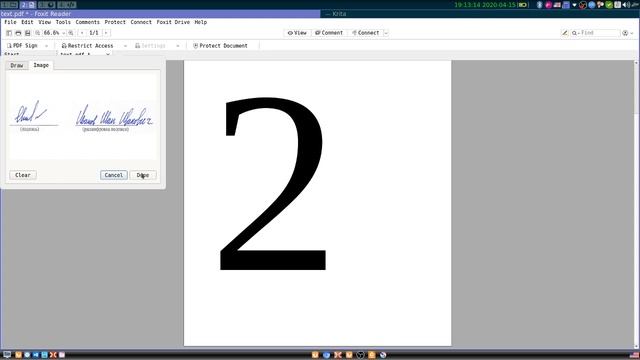Open the Connect menu in menu bar
Screen dimensions: 640x360
(x=141, y=22)
